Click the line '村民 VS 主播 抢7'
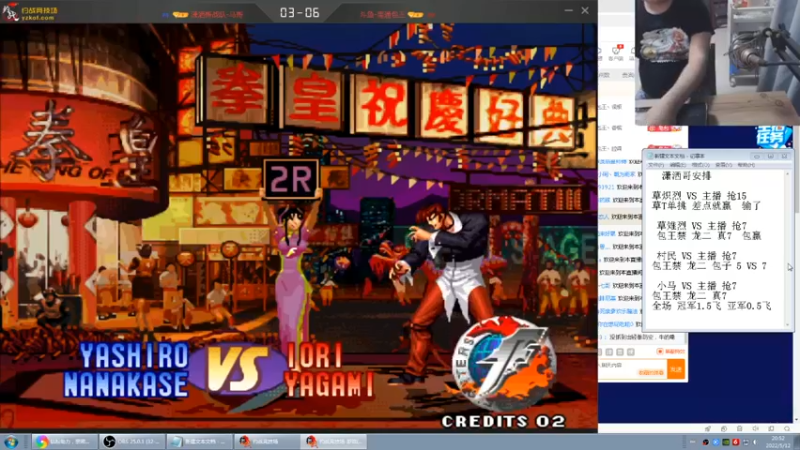Screen dimensions: 800x450 [696, 256]
